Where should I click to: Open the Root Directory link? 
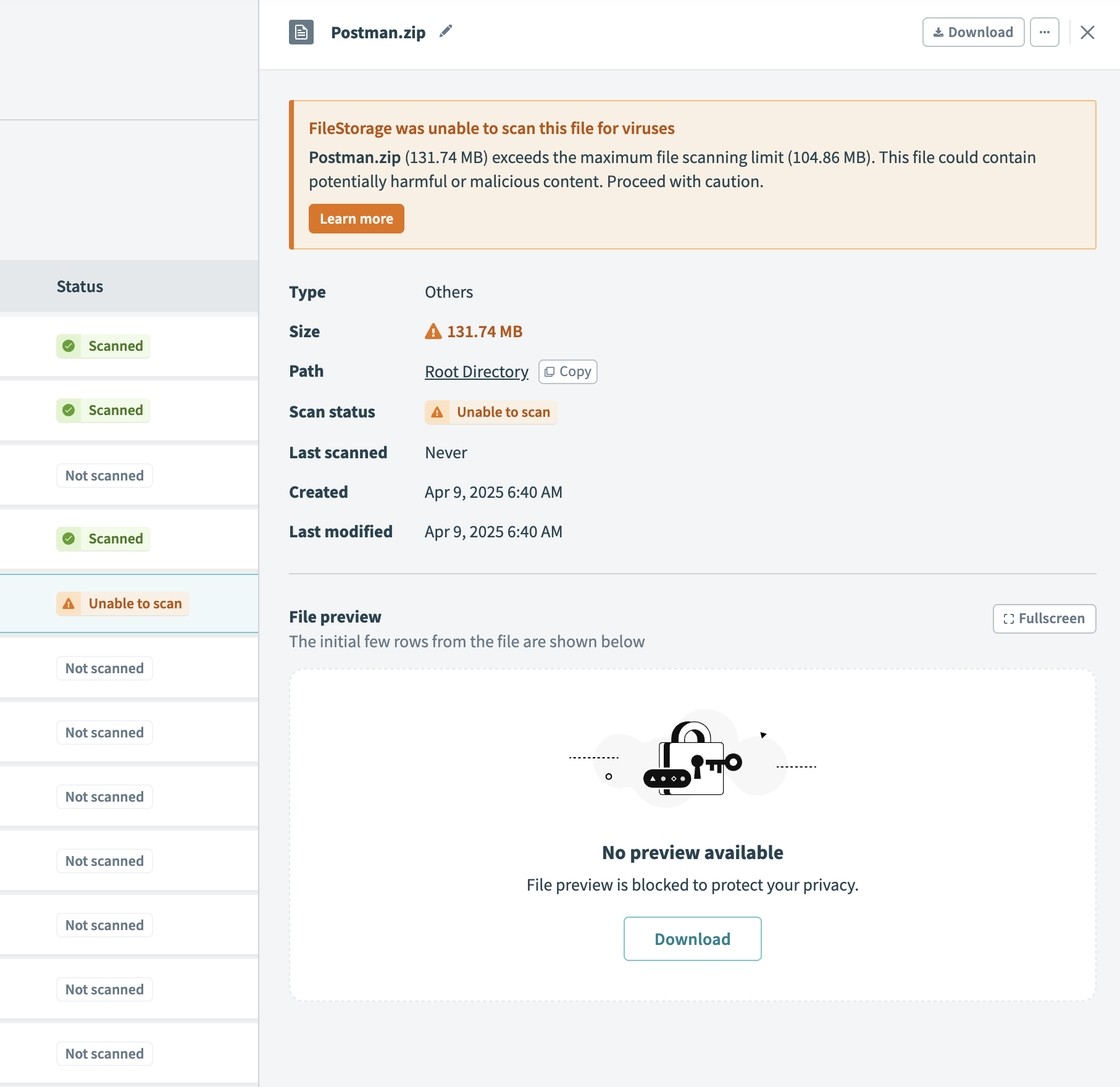(x=476, y=372)
